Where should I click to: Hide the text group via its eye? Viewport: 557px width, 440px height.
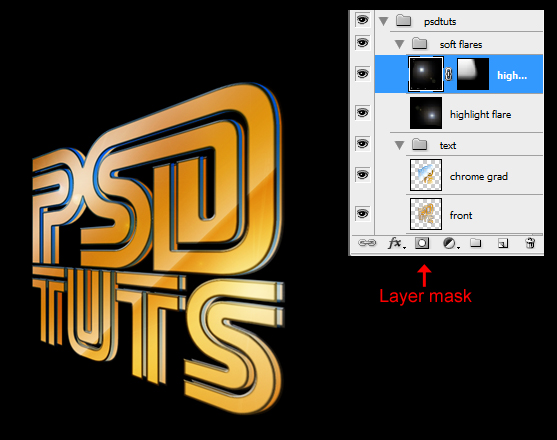pyautogui.click(x=362, y=143)
